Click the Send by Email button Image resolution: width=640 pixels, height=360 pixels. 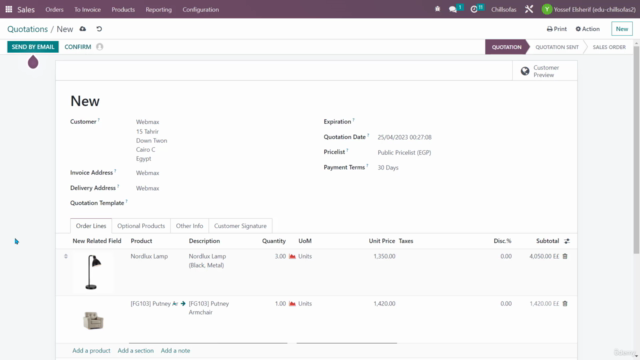click(33, 47)
